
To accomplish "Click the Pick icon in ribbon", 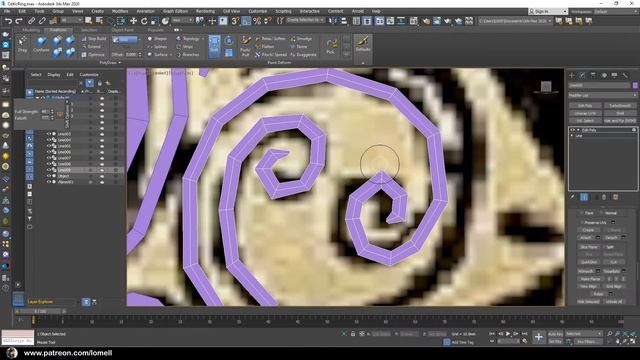I will coord(331,46).
